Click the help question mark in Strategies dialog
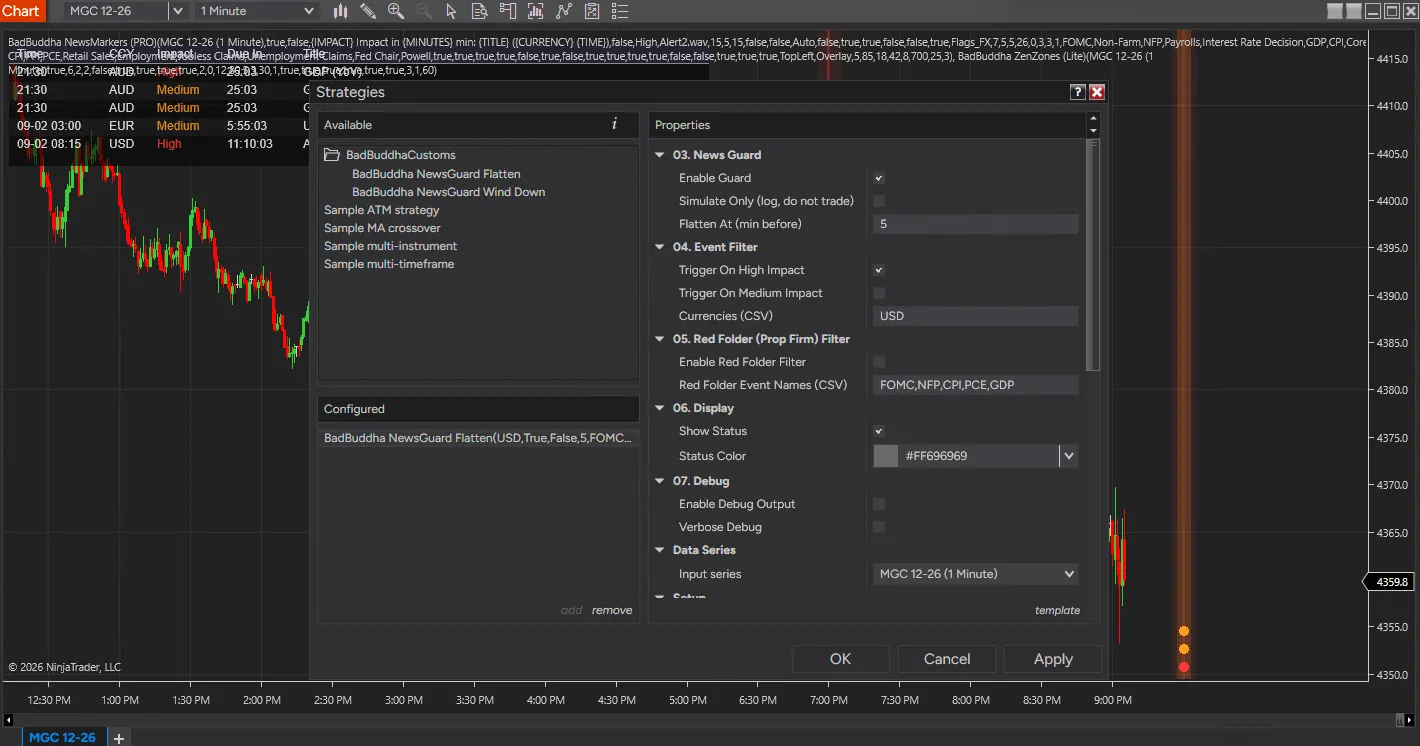1420x746 pixels. 1078,92
